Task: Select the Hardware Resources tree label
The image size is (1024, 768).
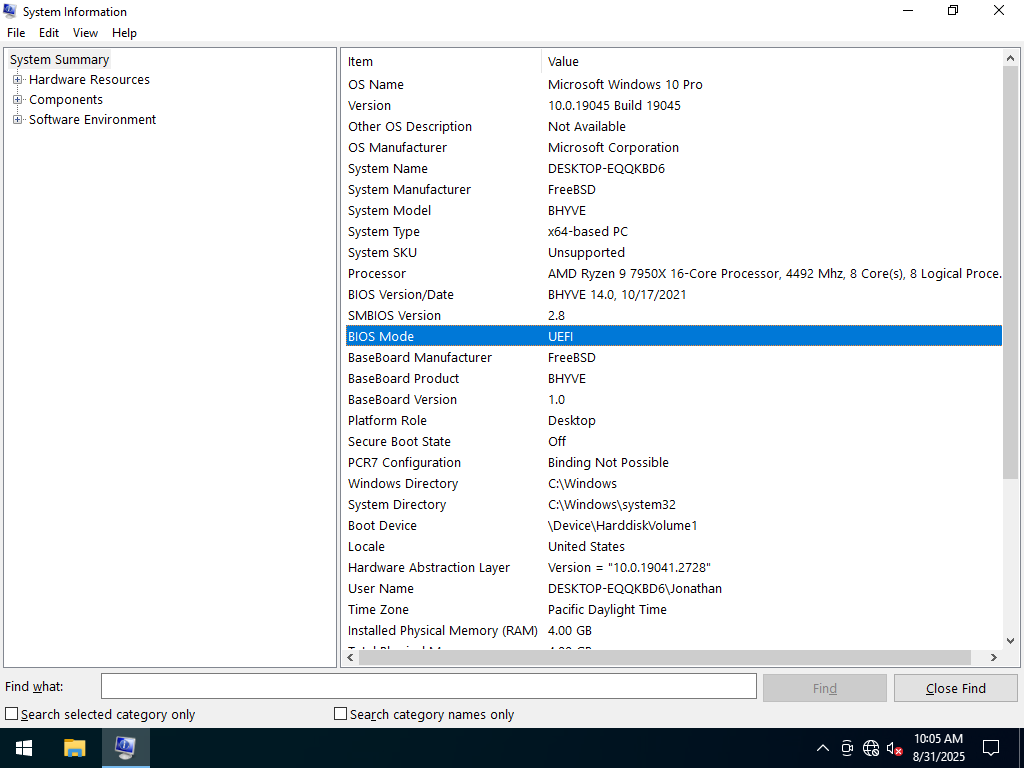Action: click(89, 80)
